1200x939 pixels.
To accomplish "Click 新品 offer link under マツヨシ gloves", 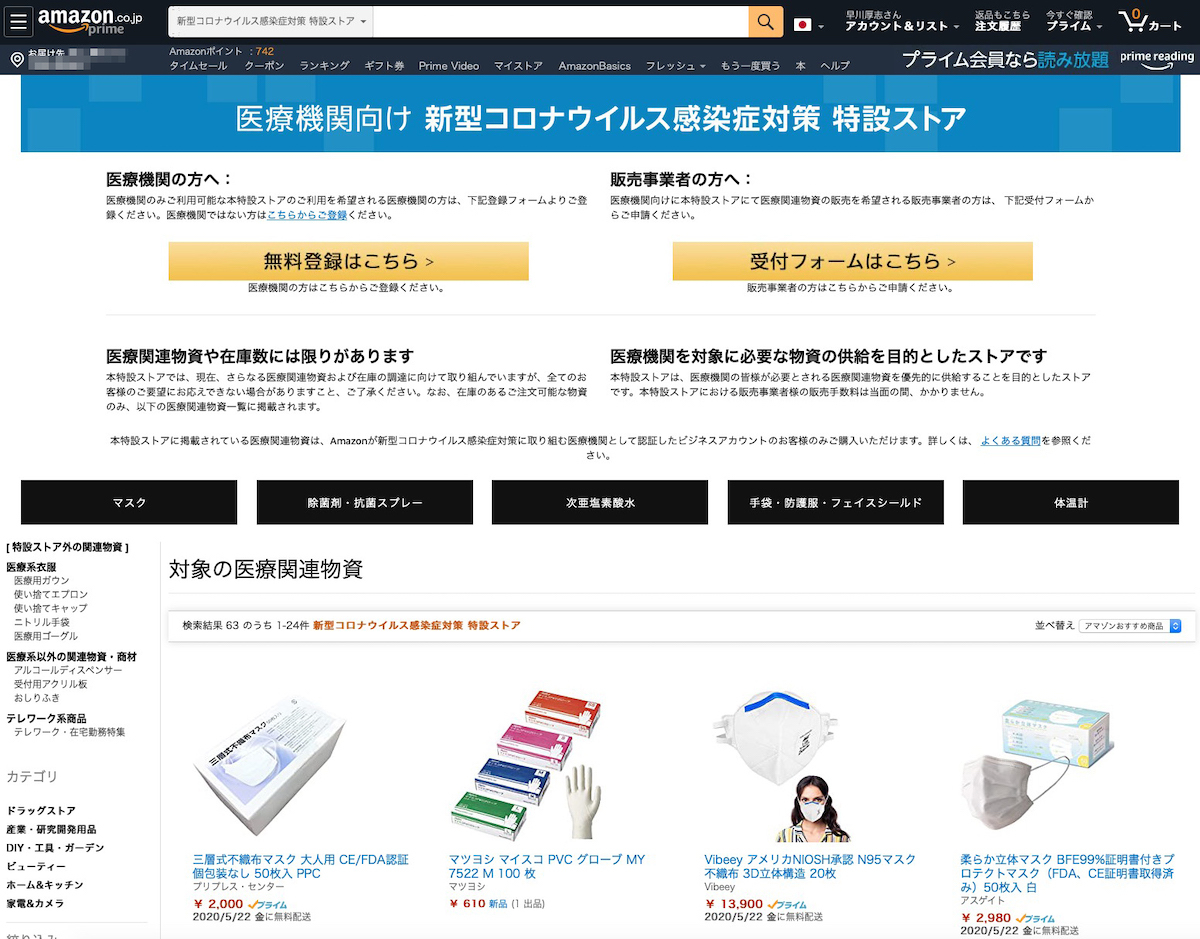I will click(x=497, y=904).
